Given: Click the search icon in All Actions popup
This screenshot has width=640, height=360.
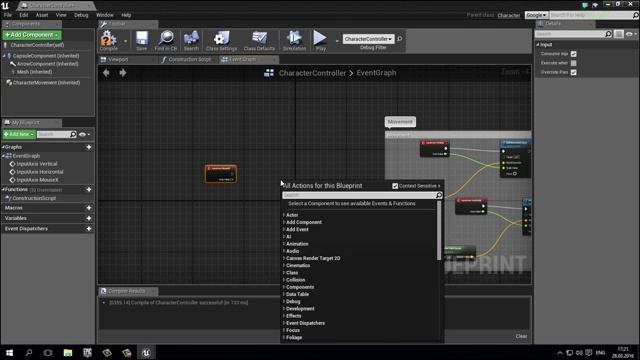Looking at the screenshot, I should 439,195.
